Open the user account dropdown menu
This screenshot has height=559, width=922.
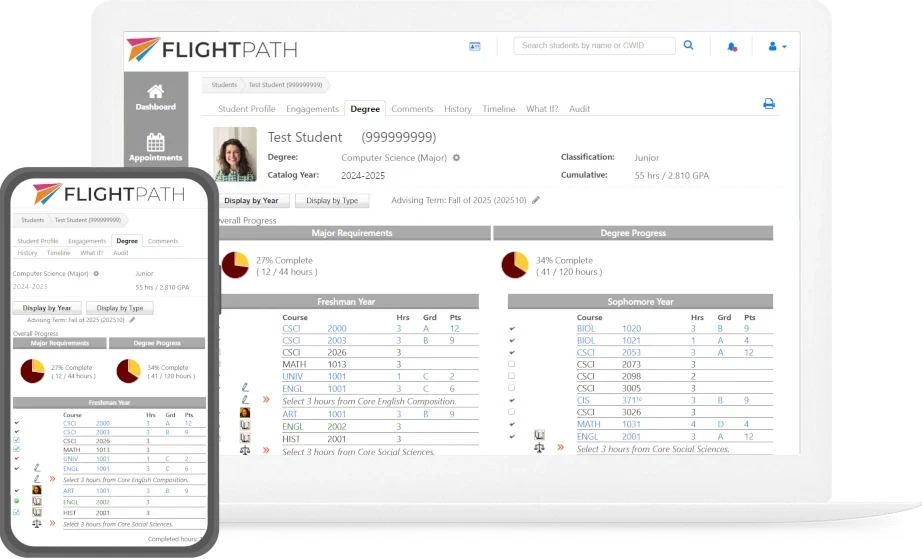pos(777,46)
